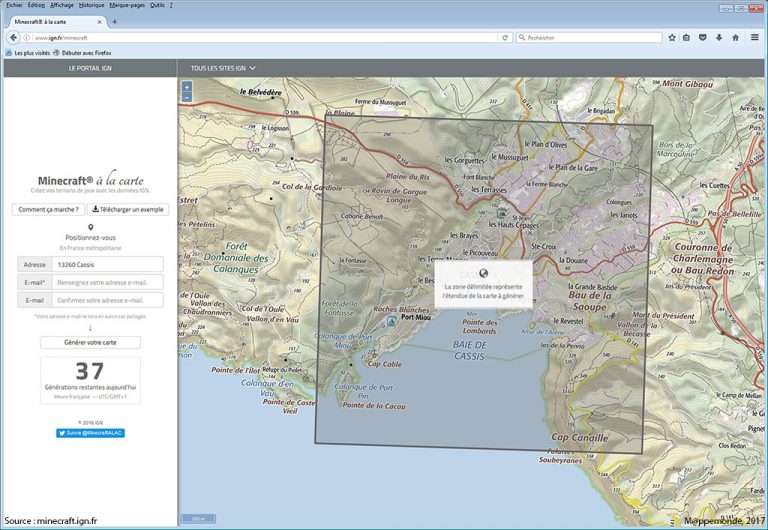The height and width of the screenshot is (530, 768).
Task: Click the Comment ça marche ? button
Action: click(x=48, y=209)
